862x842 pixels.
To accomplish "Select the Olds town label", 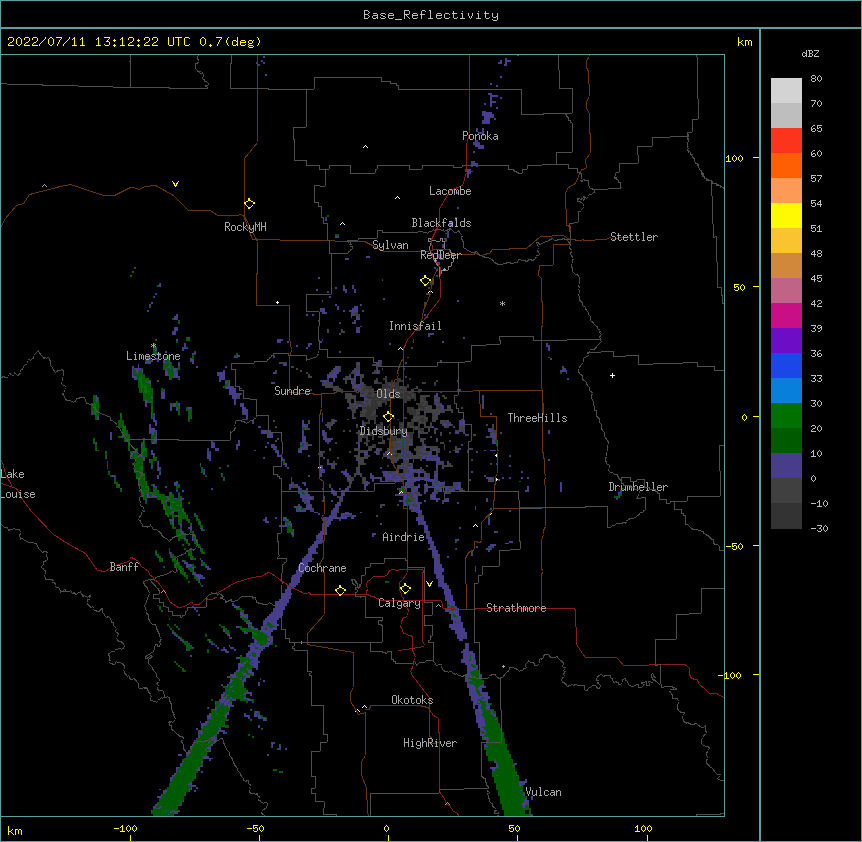I will click(388, 394).
